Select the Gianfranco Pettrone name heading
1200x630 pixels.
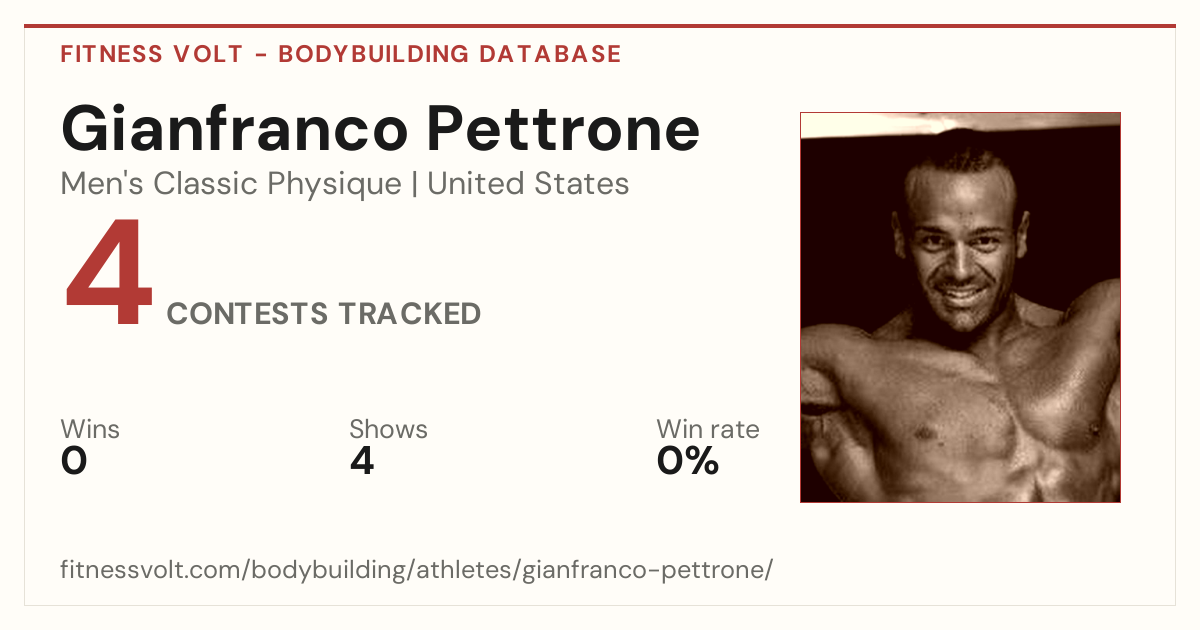380,128
